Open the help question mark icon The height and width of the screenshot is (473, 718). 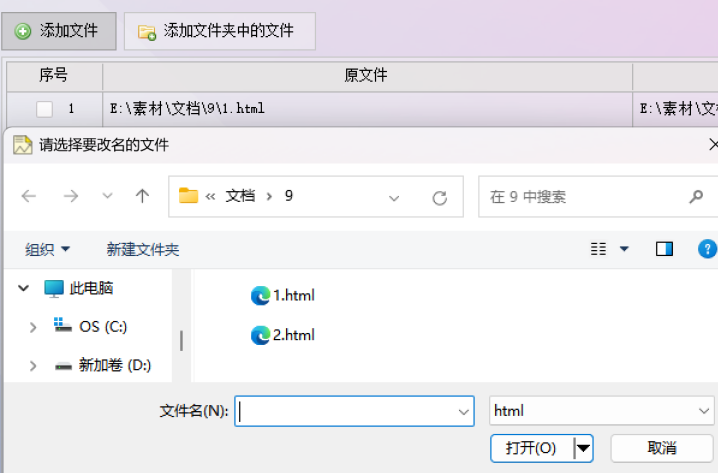(707, 249)
